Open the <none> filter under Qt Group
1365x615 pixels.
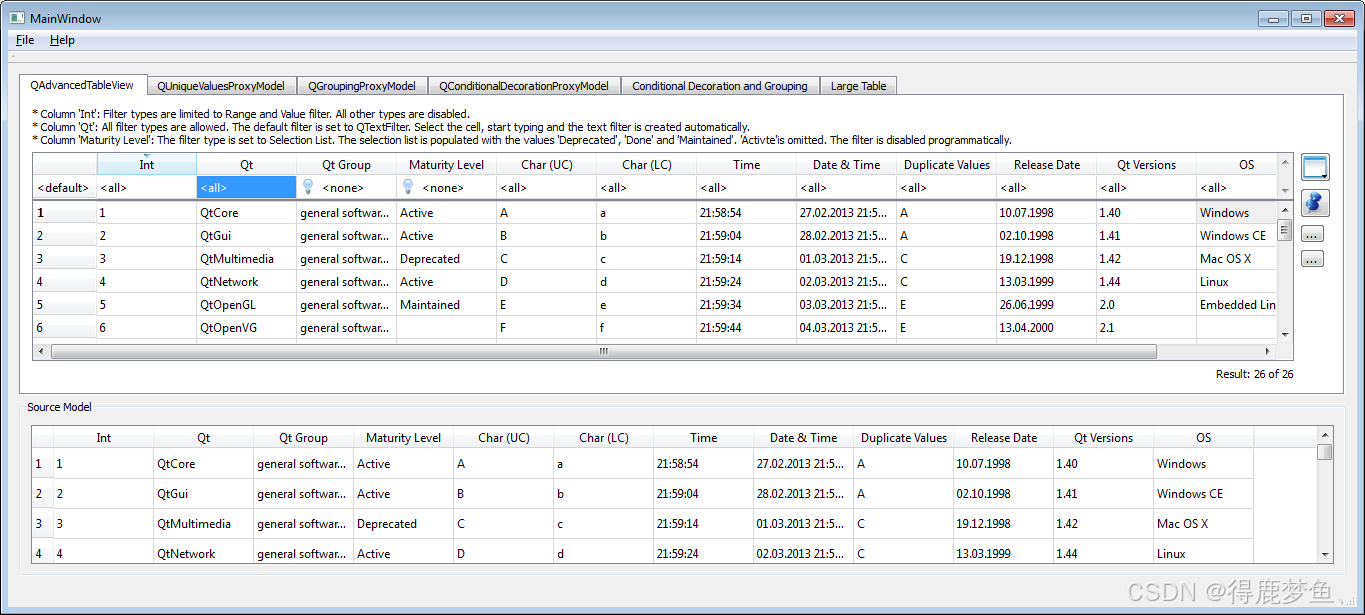point(346,188)
